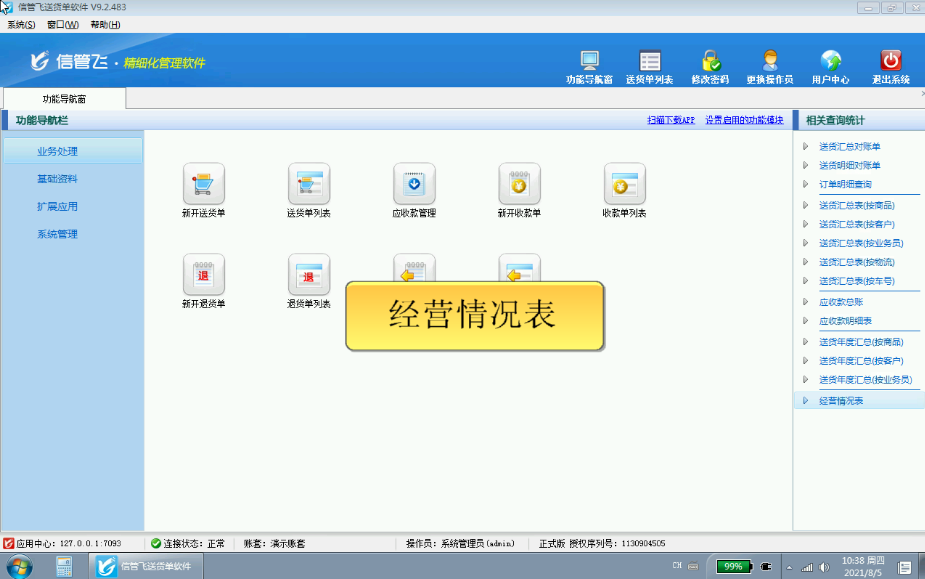
Task: Select the 功能导航窗 tab
Action: pos(65,98)
